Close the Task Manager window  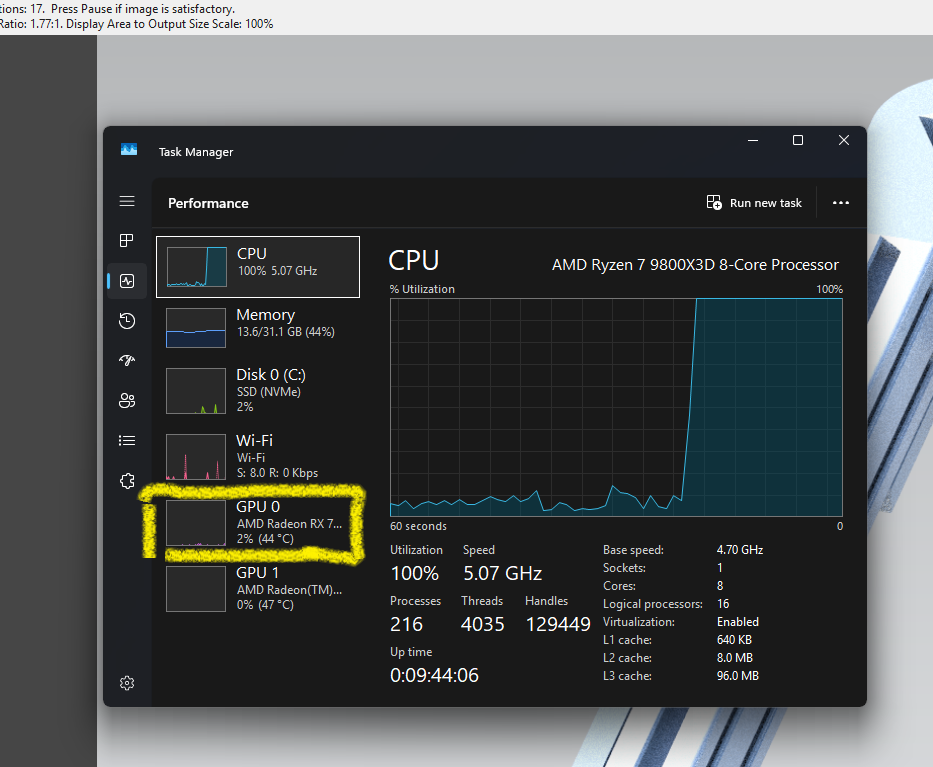(844, 140)
